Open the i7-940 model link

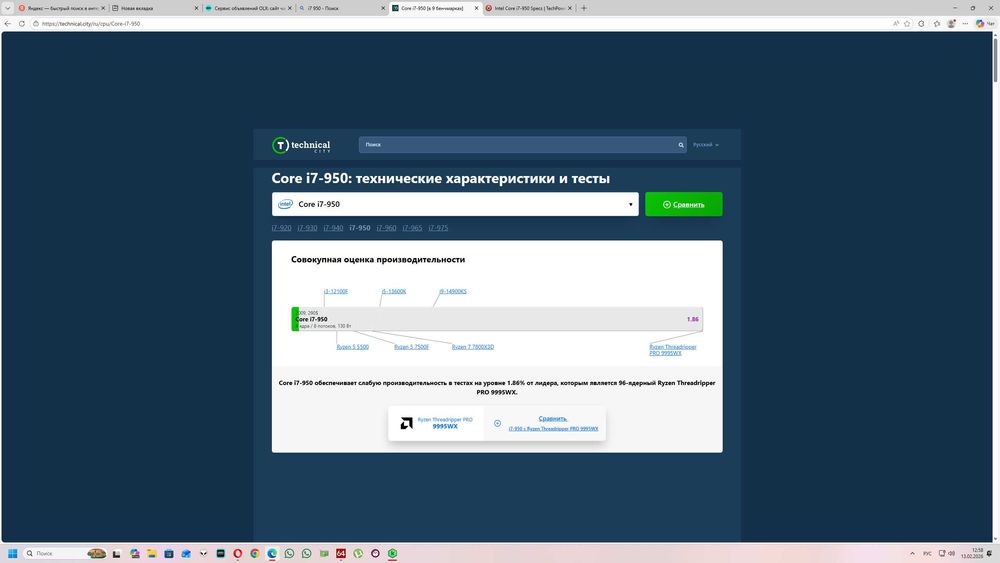pos(333,228)
